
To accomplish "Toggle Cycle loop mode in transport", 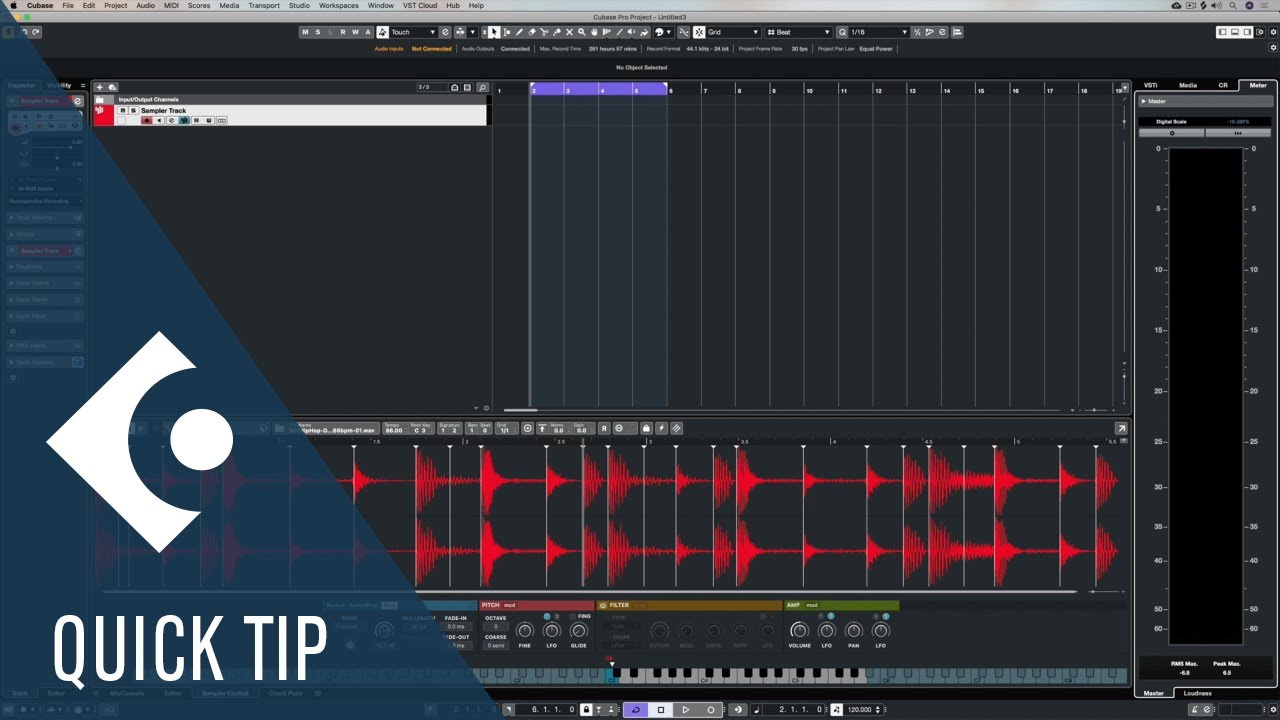I will click(636, 709).
